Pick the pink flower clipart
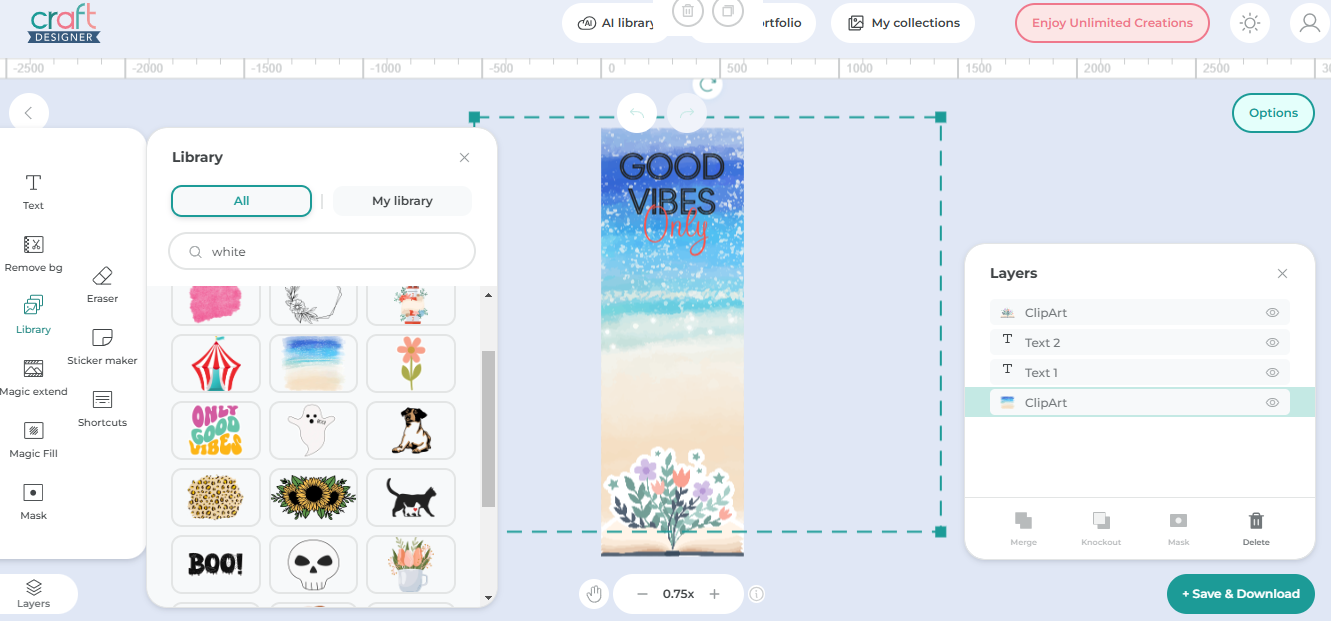 (x=411, y=363)
